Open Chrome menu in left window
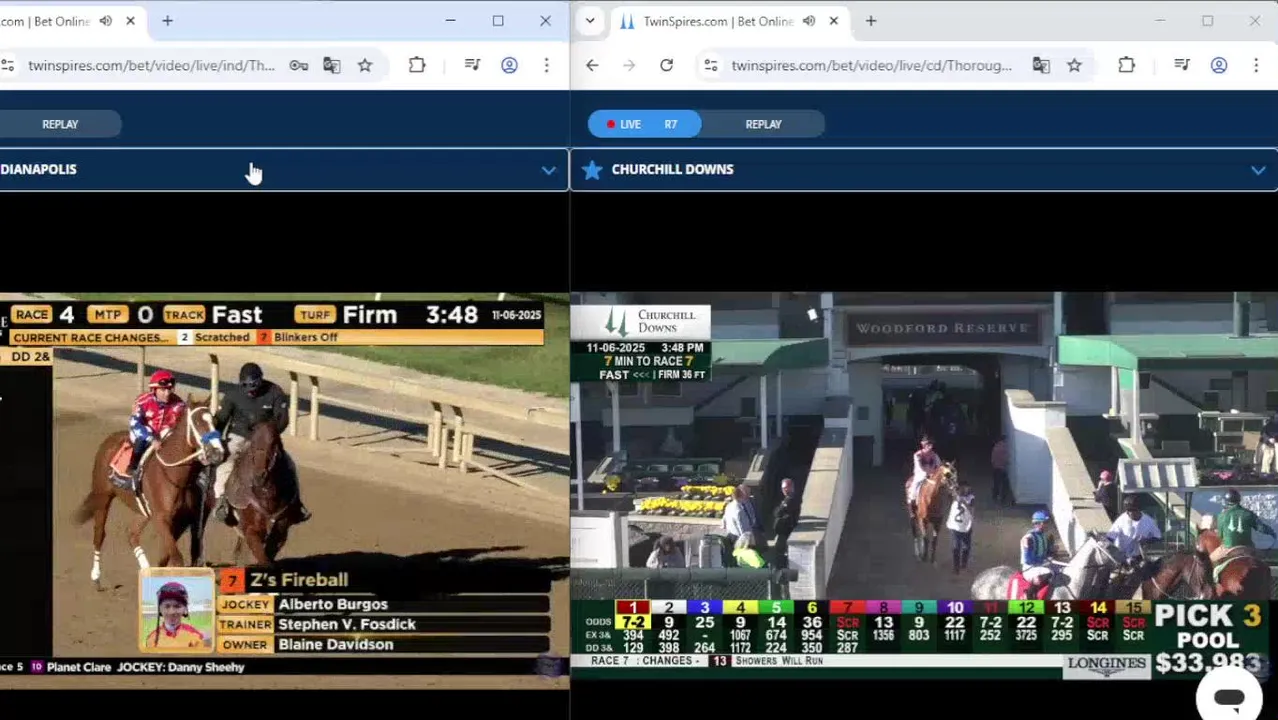 coord(546,65)
